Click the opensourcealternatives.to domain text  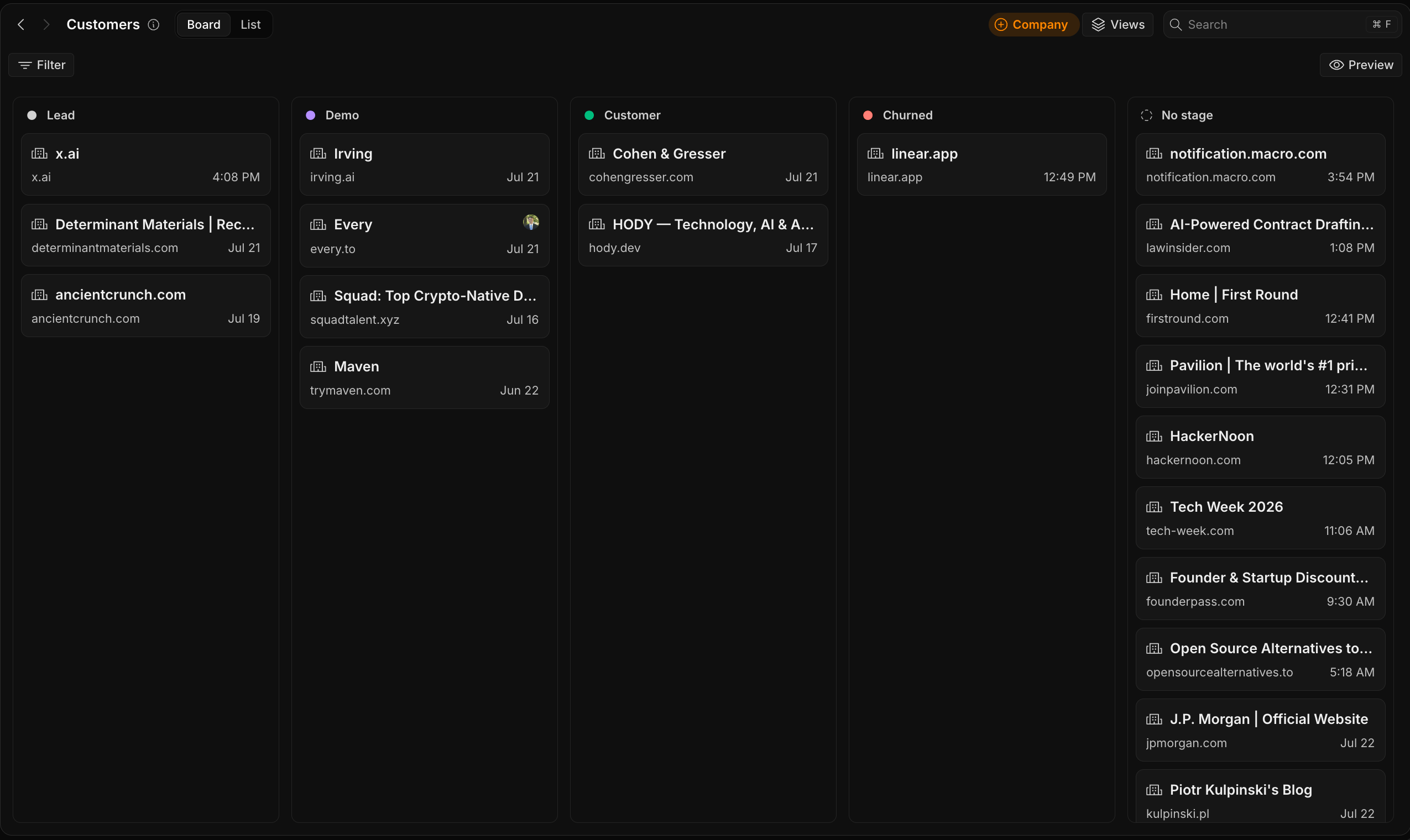coord(1220,673)
